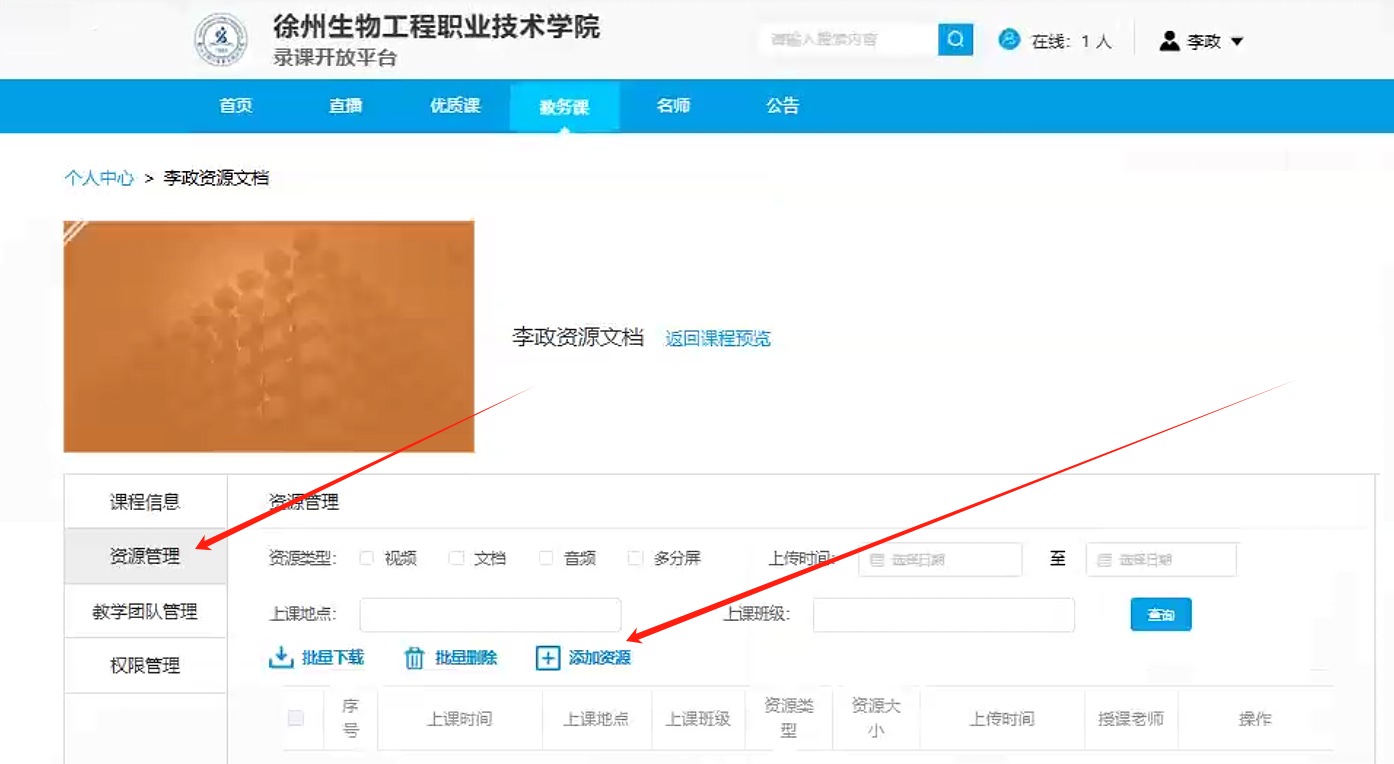
Task: Open the end date picker field
Action: tap(1161, 560)
